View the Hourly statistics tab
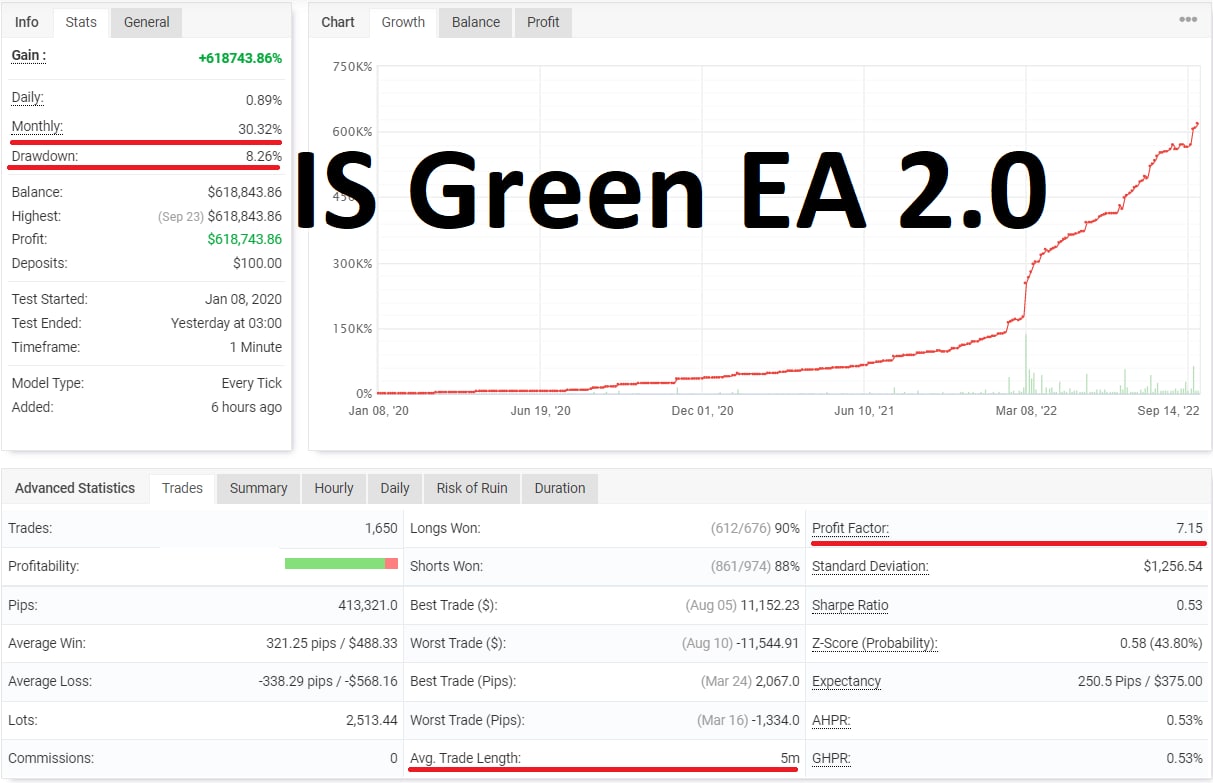Viewport: 1213px width, 783px height. coord(334,488)
